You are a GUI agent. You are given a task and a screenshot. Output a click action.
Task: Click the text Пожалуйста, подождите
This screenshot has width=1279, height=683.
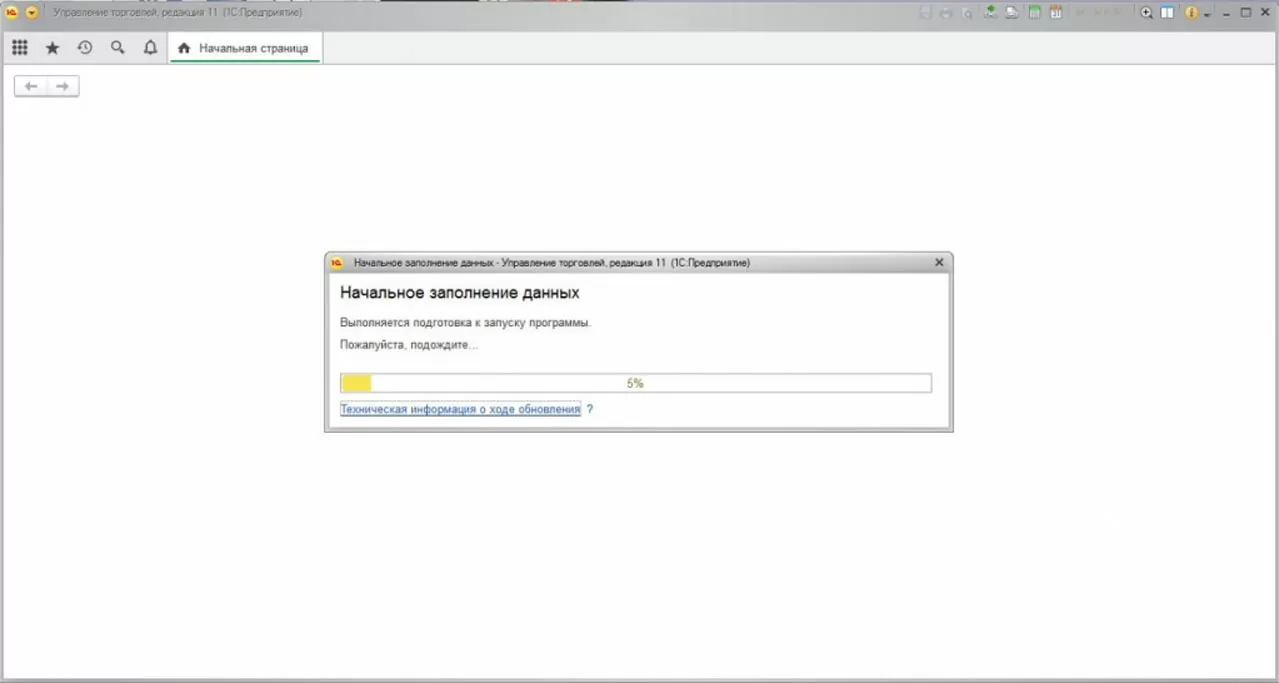tap(409, 345)
